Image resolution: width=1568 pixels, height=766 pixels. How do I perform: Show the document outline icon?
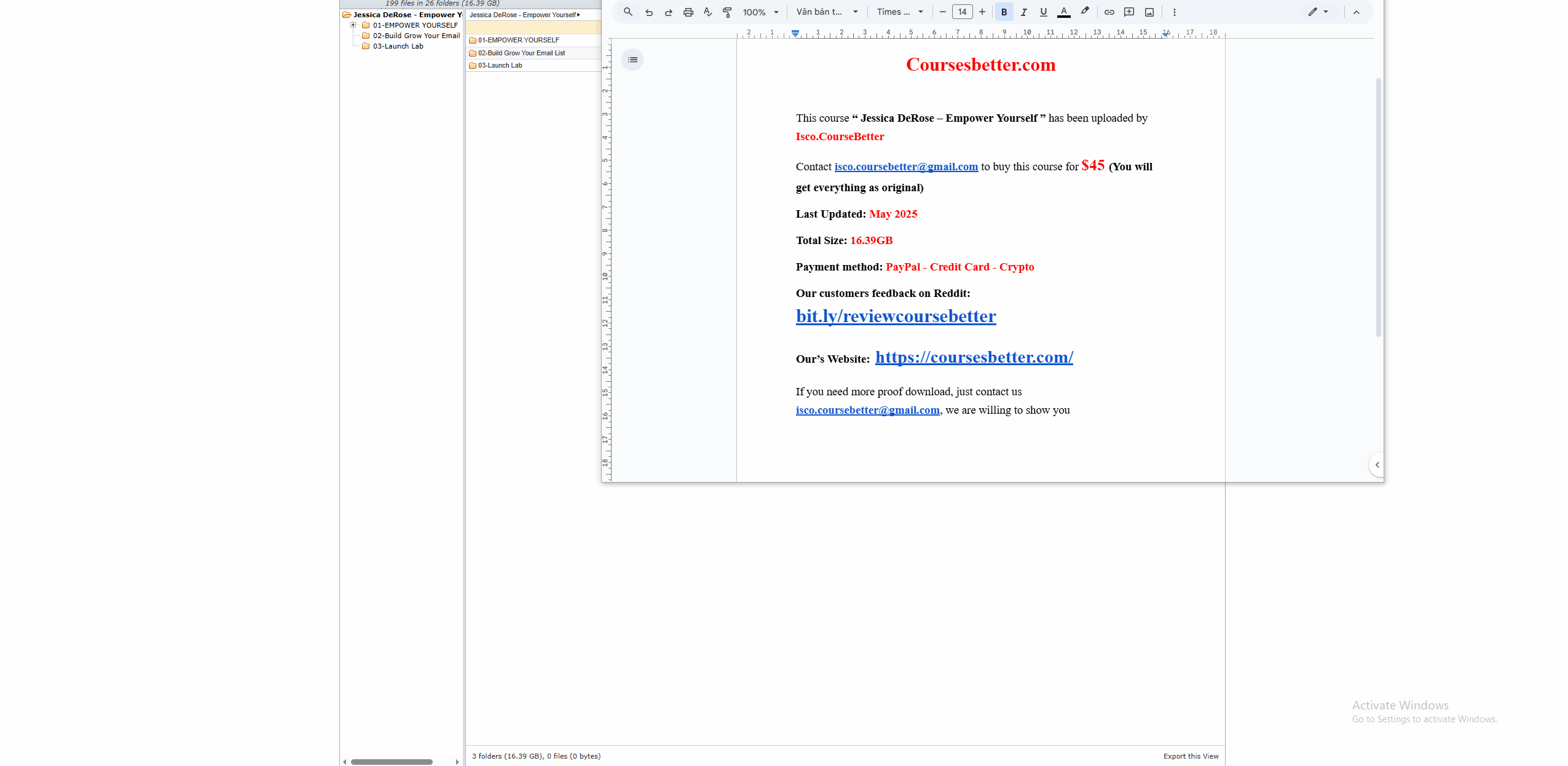pos(632,60)
